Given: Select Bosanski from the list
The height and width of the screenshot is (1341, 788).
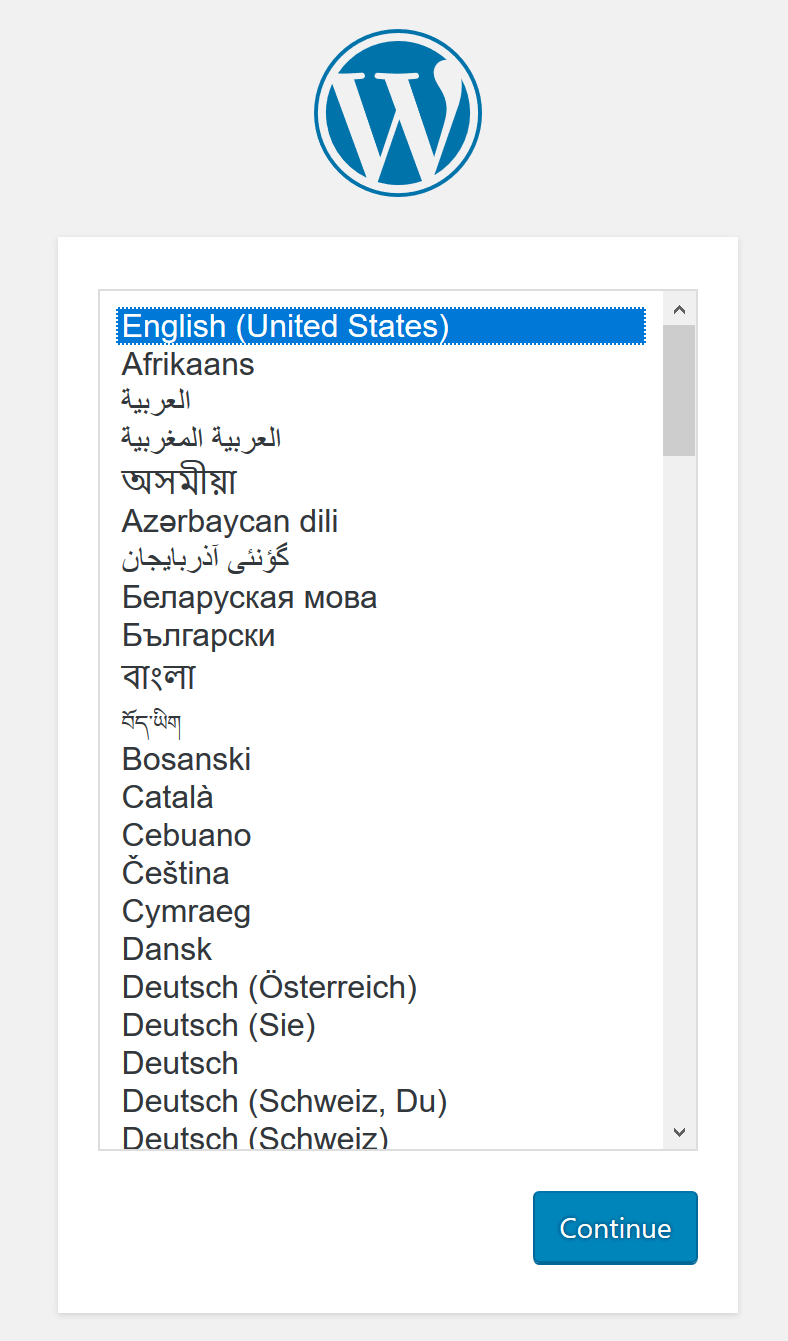Looking at the screenshot, I should click(x=381, y=759).
